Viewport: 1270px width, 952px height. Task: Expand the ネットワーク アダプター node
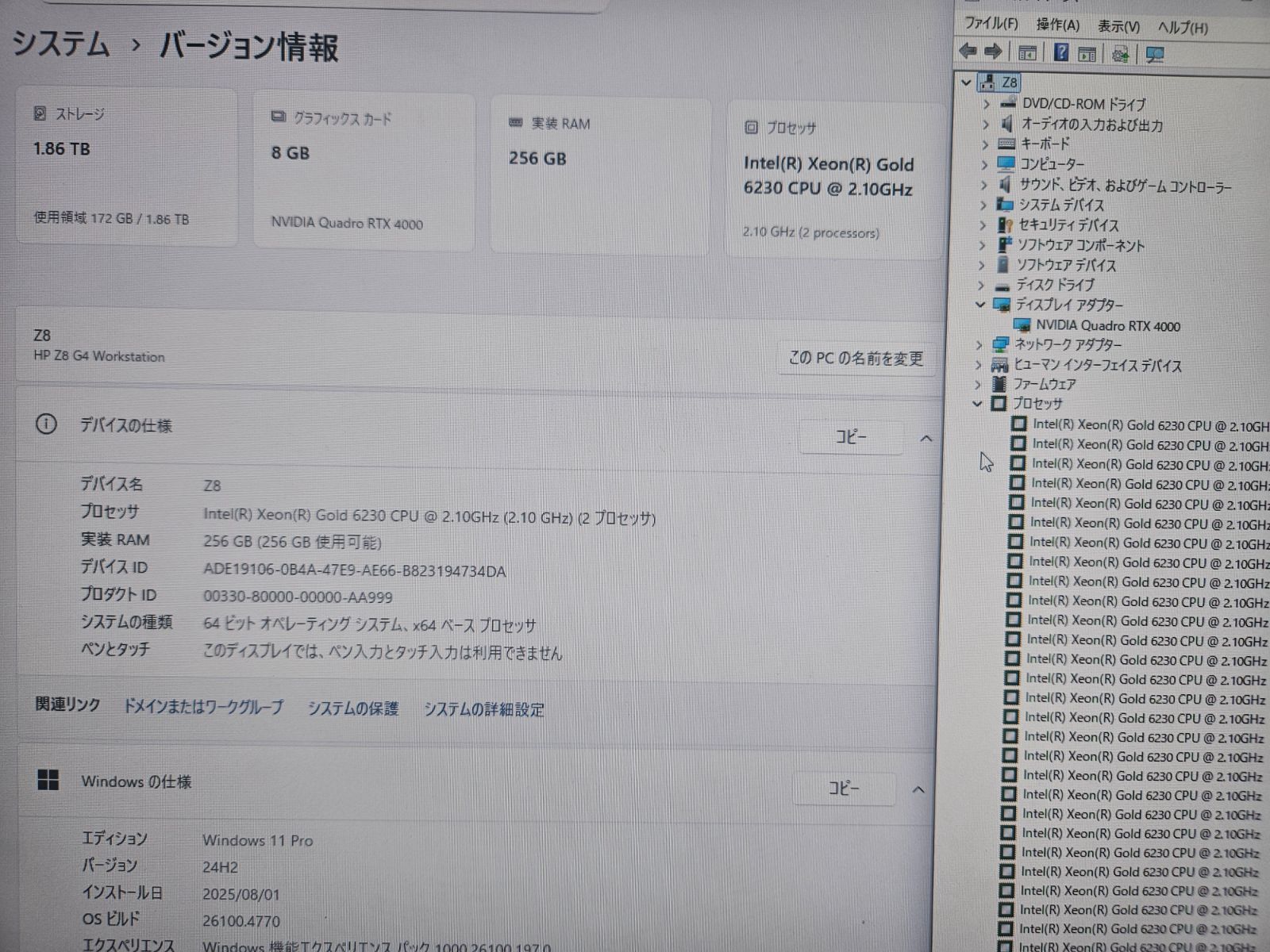tap(979, 345)
